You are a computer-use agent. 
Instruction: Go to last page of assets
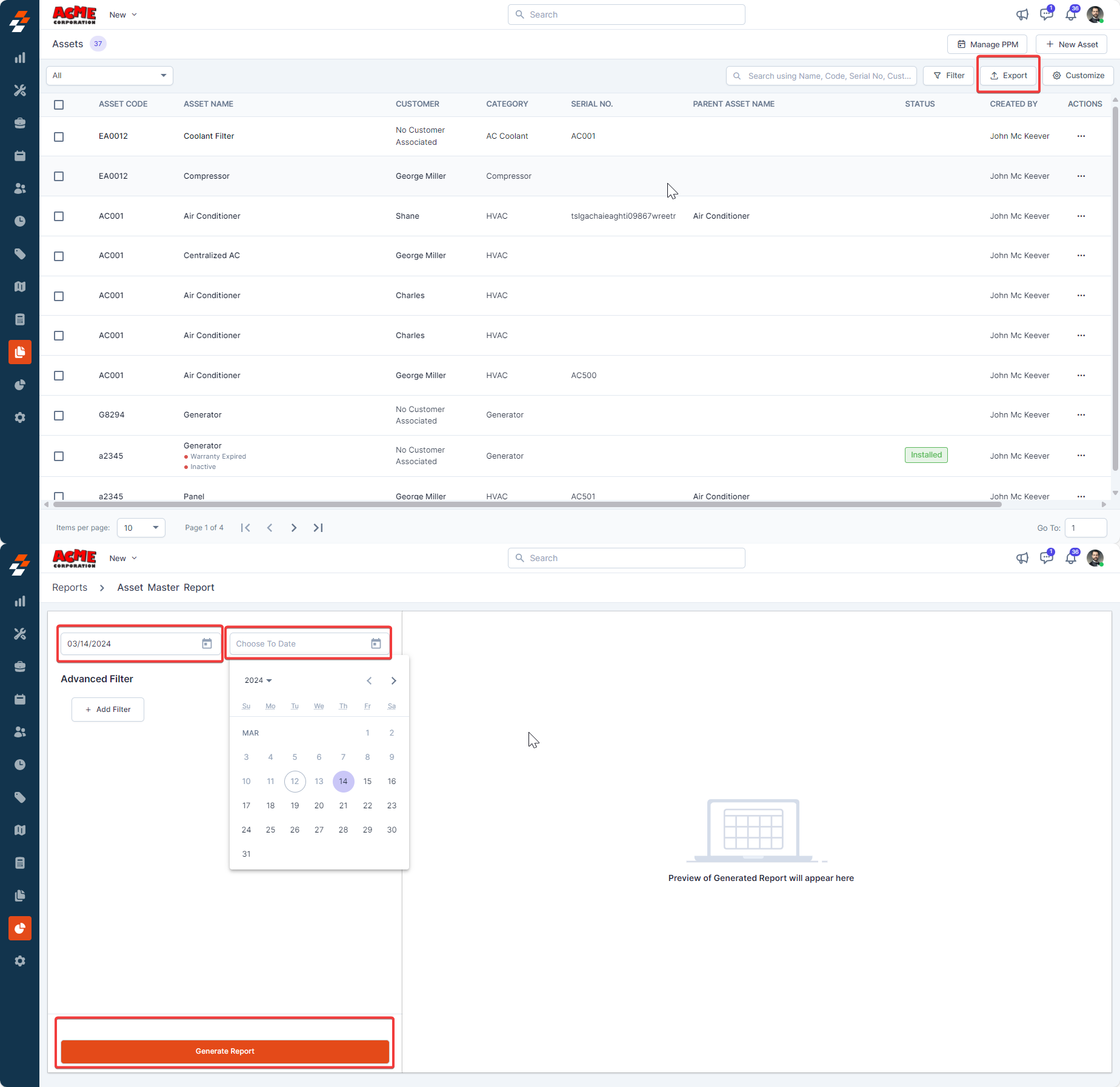(318, 528)
